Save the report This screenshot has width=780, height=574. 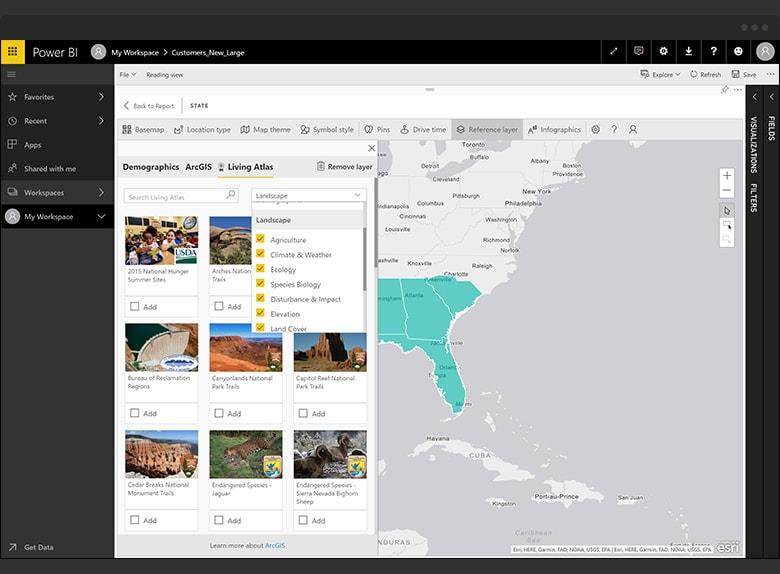point(744,75)
